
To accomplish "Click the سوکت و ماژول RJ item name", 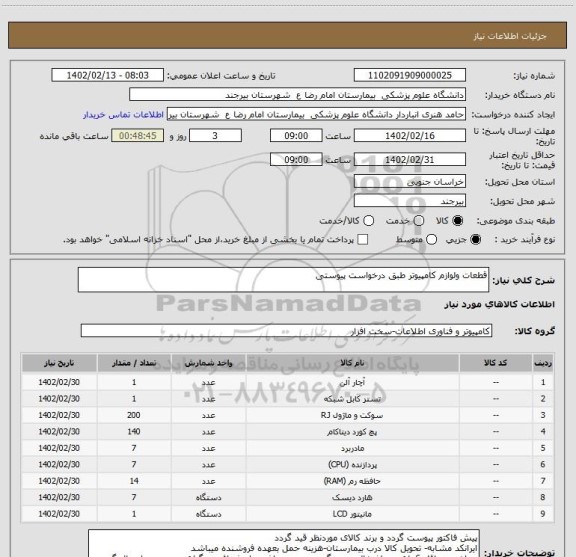I will pyautogui.click(x=352, y=415).
